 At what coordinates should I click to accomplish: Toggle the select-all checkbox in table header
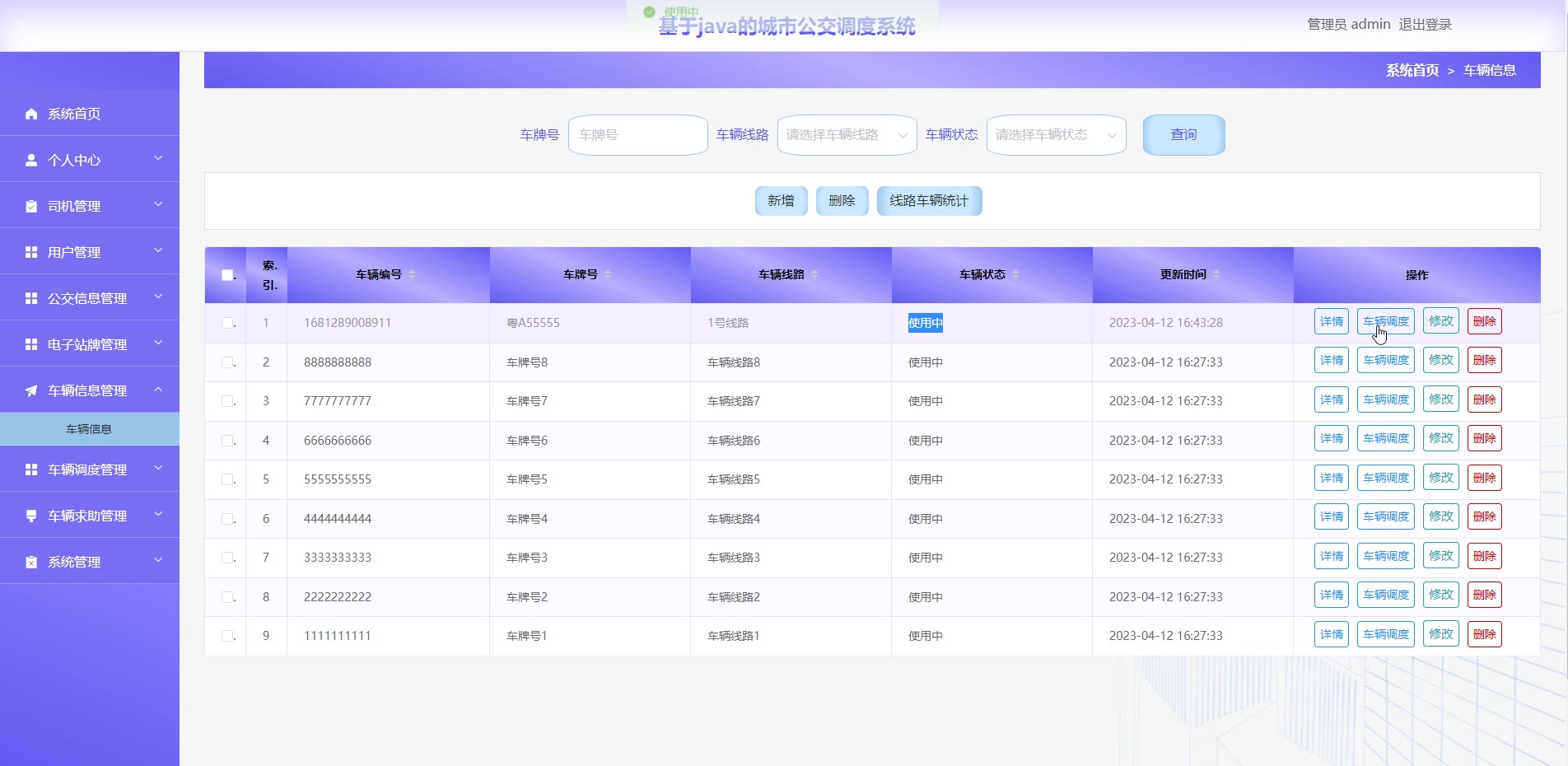[x=227, y=275]
